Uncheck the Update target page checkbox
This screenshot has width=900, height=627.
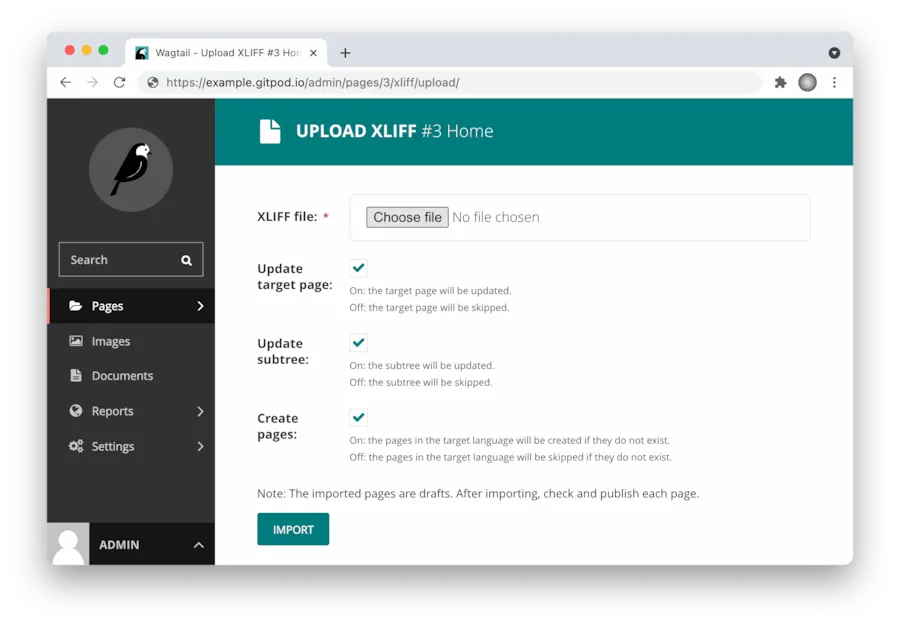click(358, 268)
